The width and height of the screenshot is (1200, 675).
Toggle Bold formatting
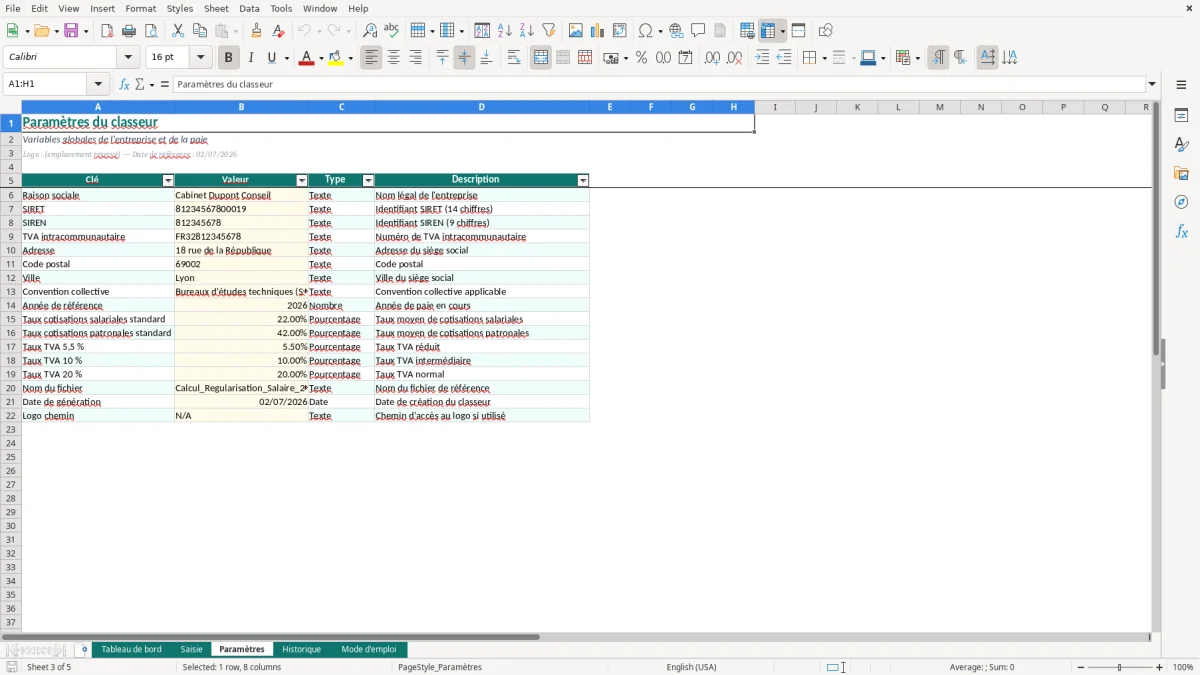tap(229, 58)
